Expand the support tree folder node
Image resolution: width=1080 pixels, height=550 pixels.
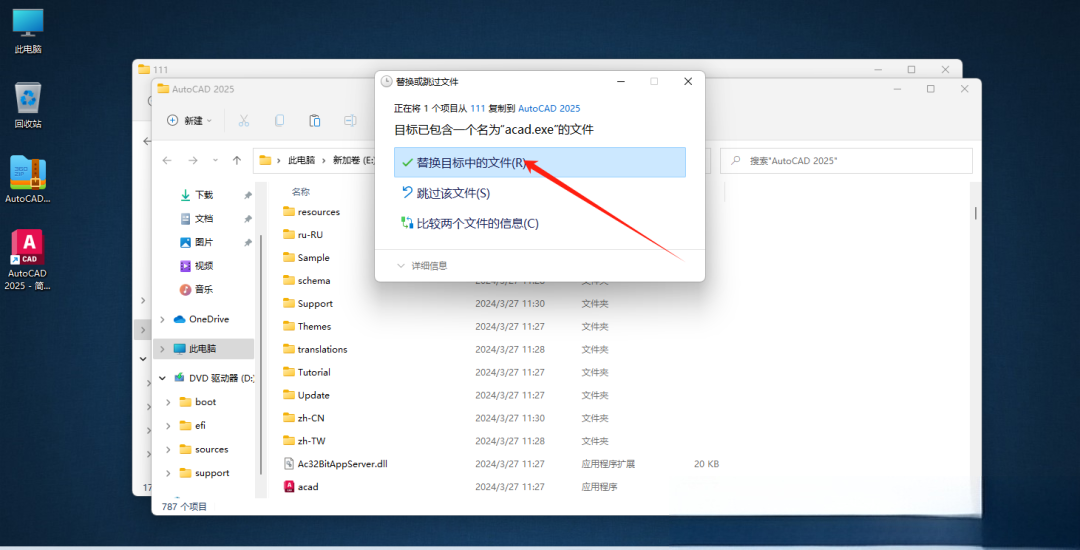(168, 473)
